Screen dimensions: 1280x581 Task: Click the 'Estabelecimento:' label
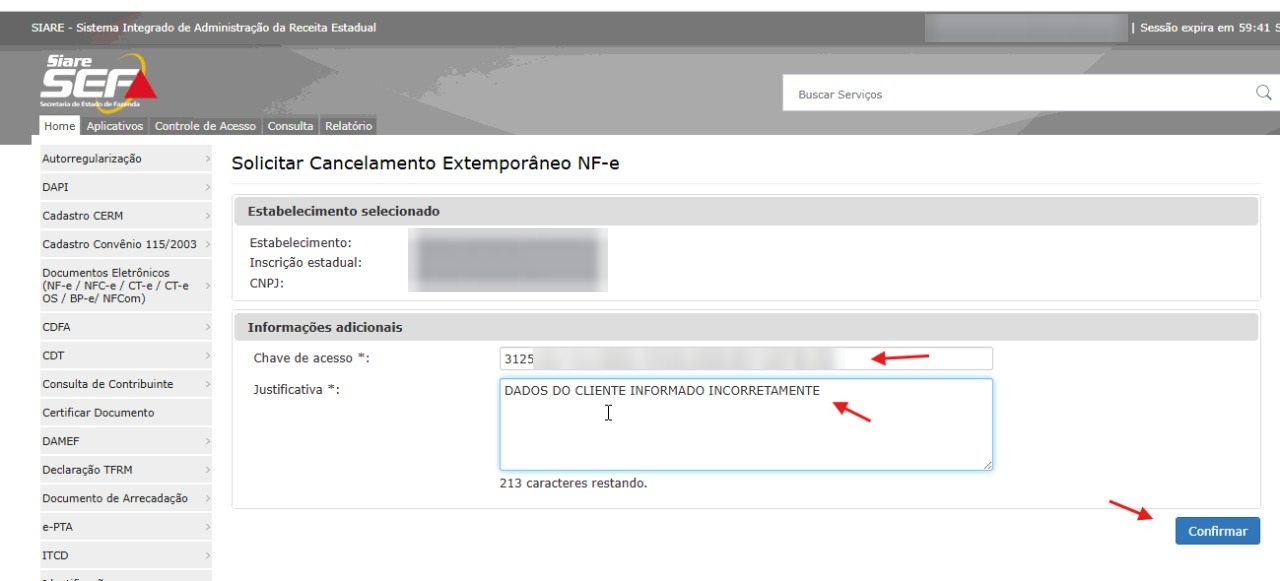click(x=301, y=243)
